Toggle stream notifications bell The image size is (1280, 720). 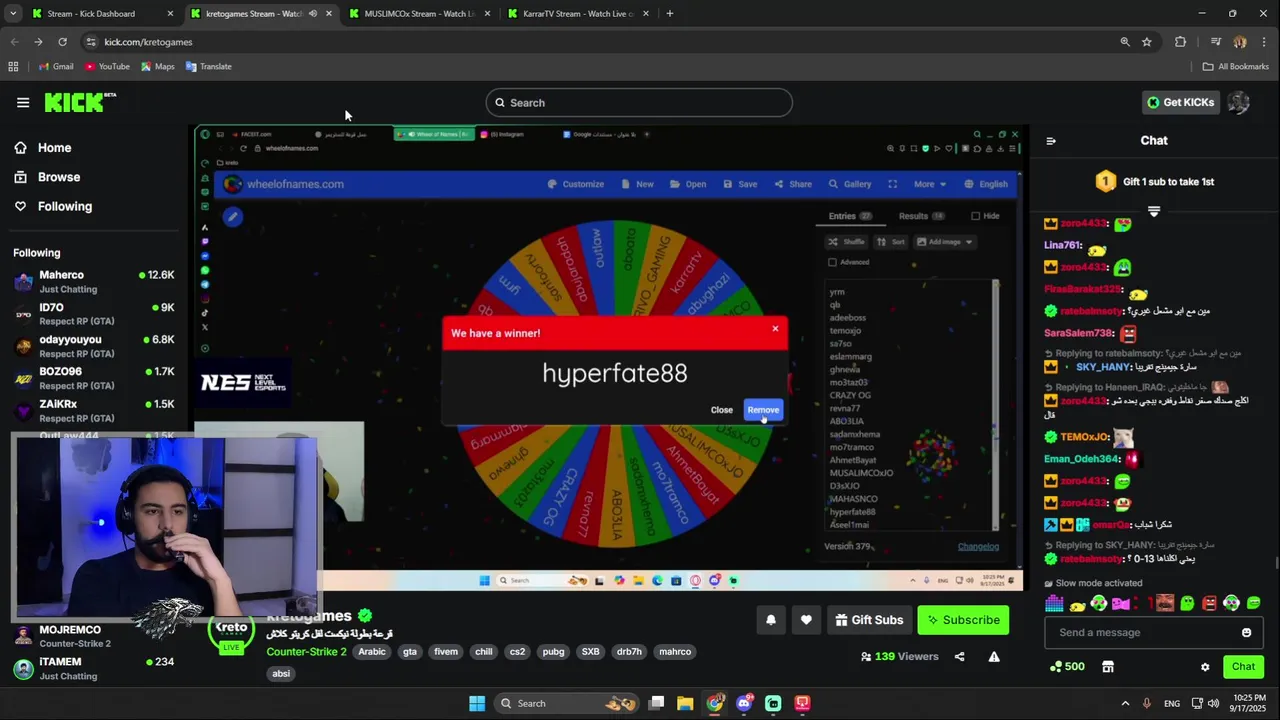[x=771, y=620]
